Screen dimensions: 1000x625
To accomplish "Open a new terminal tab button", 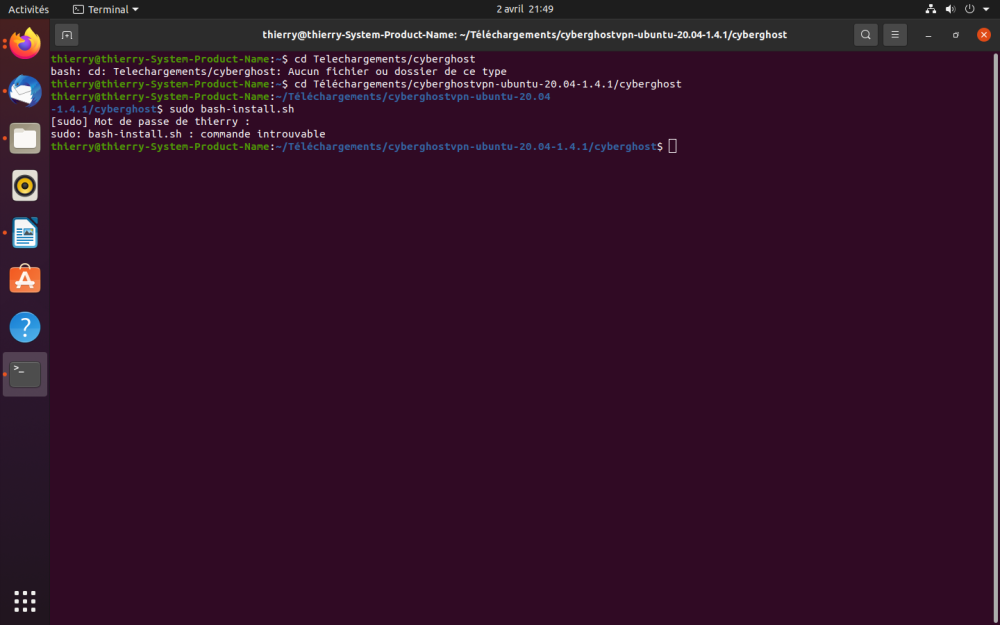I will (67, 35).
